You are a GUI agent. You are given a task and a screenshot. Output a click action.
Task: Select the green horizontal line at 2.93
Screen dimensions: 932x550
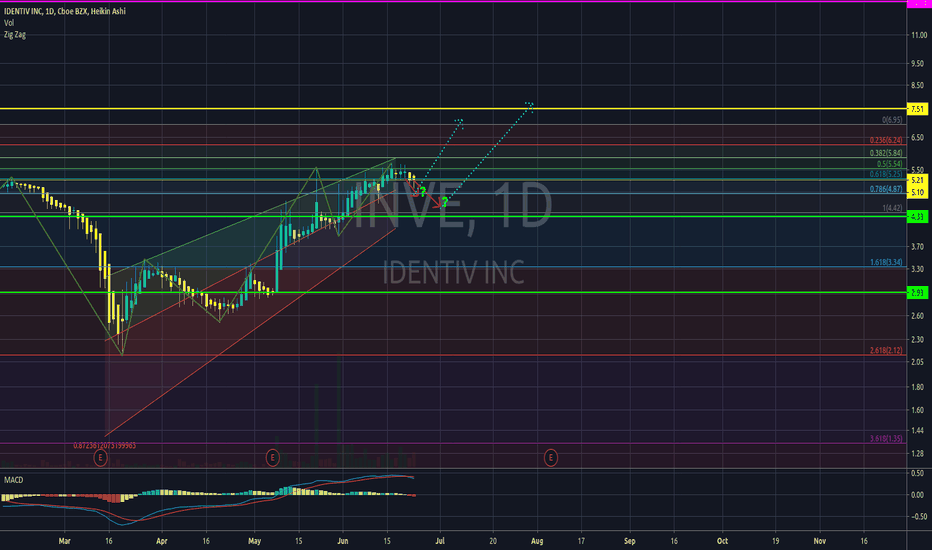(x=453, y=293)
